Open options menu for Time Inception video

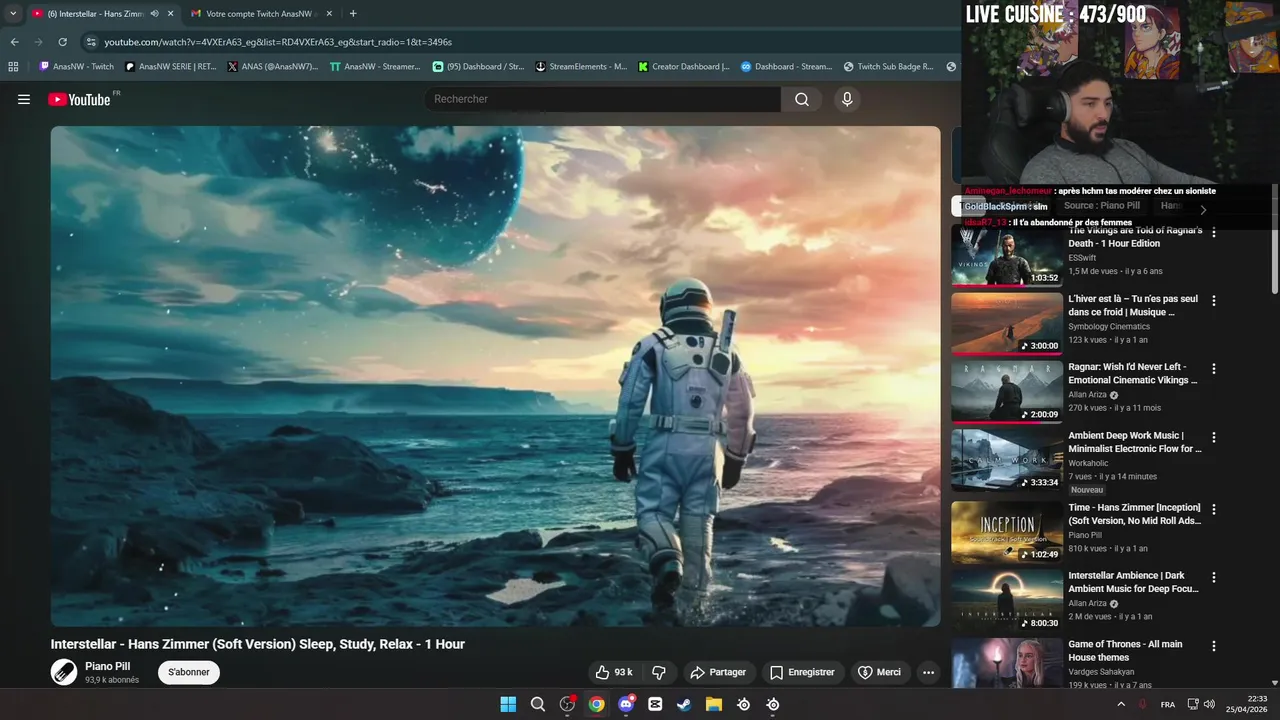1214,509
